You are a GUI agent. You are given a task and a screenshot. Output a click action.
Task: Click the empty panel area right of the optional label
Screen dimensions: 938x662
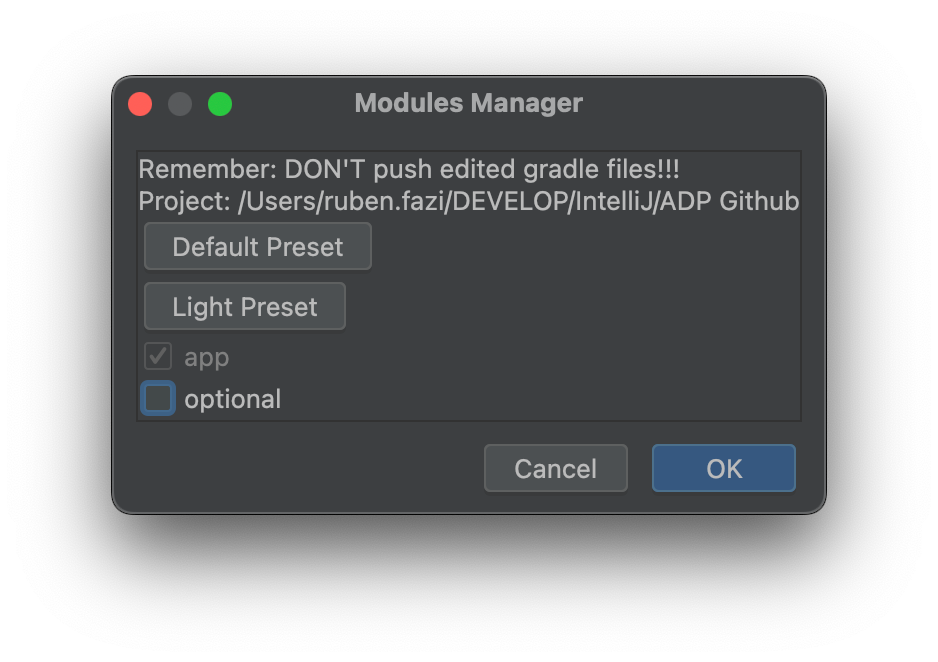point(540,399)
